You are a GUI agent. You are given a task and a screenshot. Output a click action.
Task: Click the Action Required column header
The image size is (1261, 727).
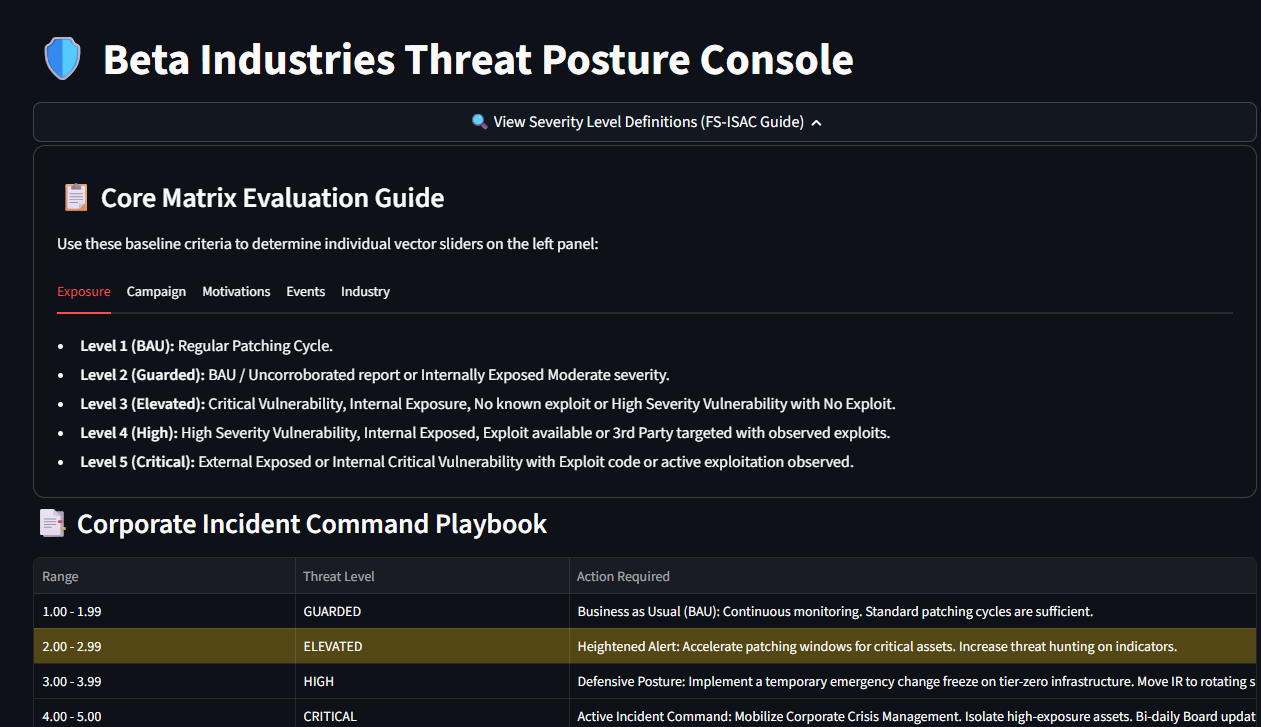(913, 576)
